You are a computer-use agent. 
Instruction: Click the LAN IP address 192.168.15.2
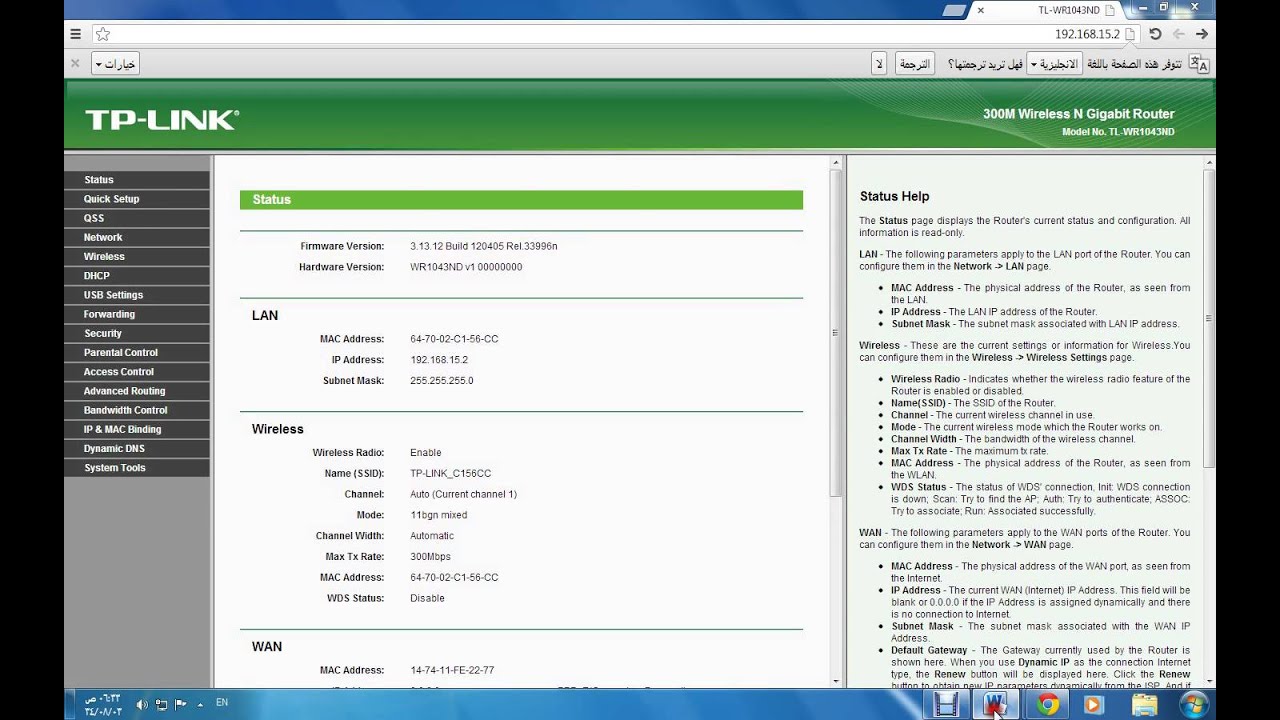tap(439, 360)
